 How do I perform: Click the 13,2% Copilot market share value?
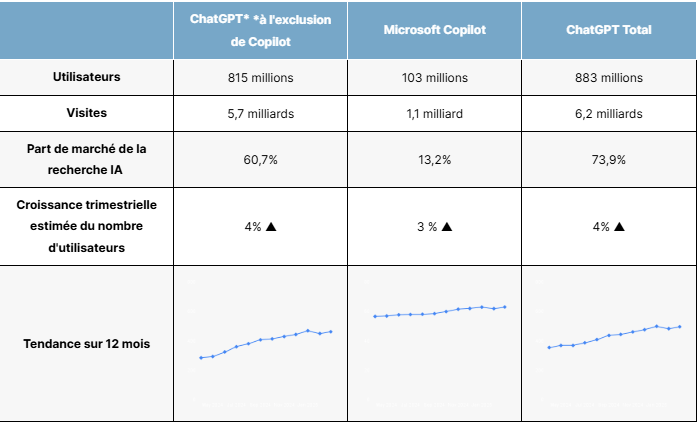pyautogui.click(x=434, y=158)
